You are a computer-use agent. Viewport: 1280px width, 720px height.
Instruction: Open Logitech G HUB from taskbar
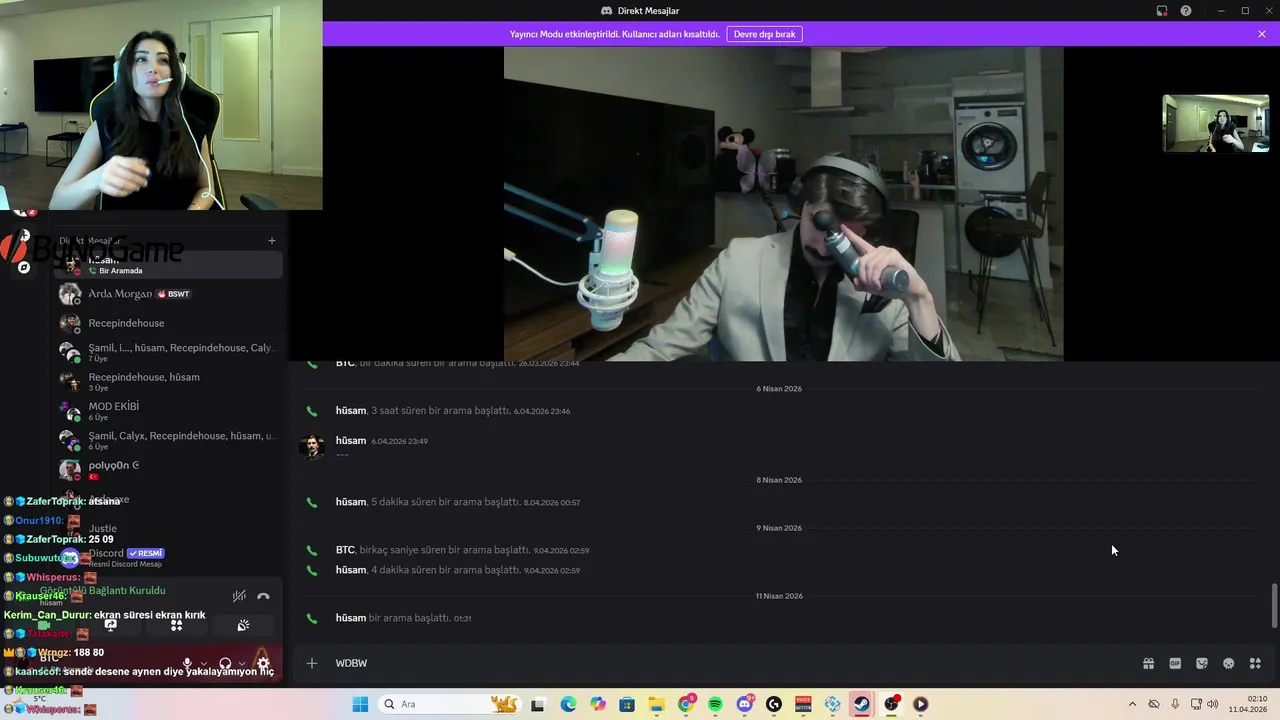point(774,704)
